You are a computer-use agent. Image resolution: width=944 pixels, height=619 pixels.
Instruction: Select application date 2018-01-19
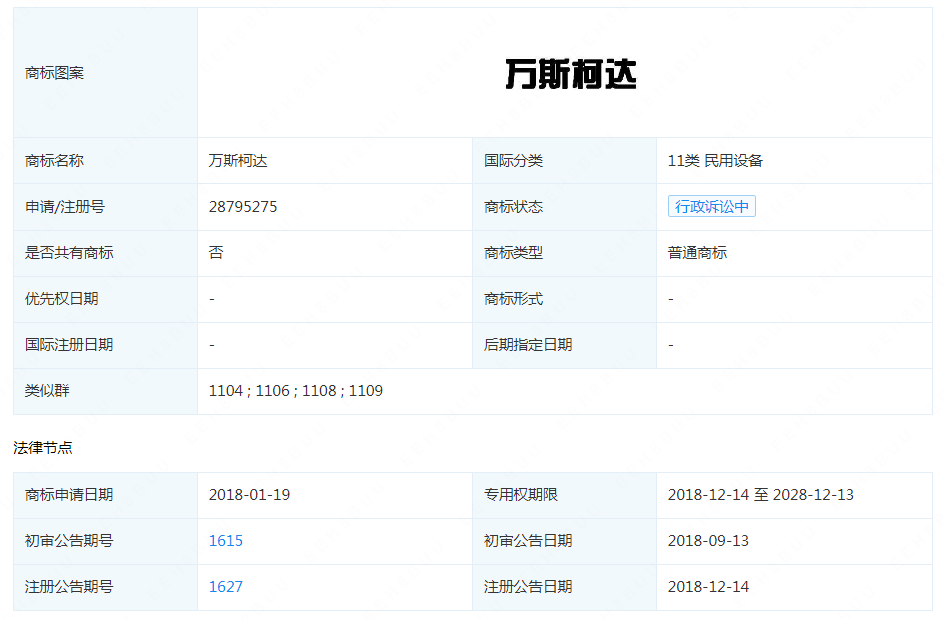click(x=249, y=494)
